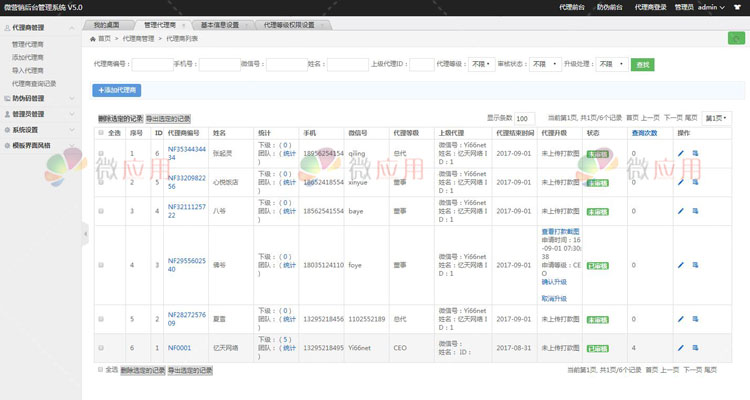Image resolution: width=750 pixels, height=400 pixels.
Task: Close the 代理等级权限设置 tab with its x
Action: pos(322,25)
